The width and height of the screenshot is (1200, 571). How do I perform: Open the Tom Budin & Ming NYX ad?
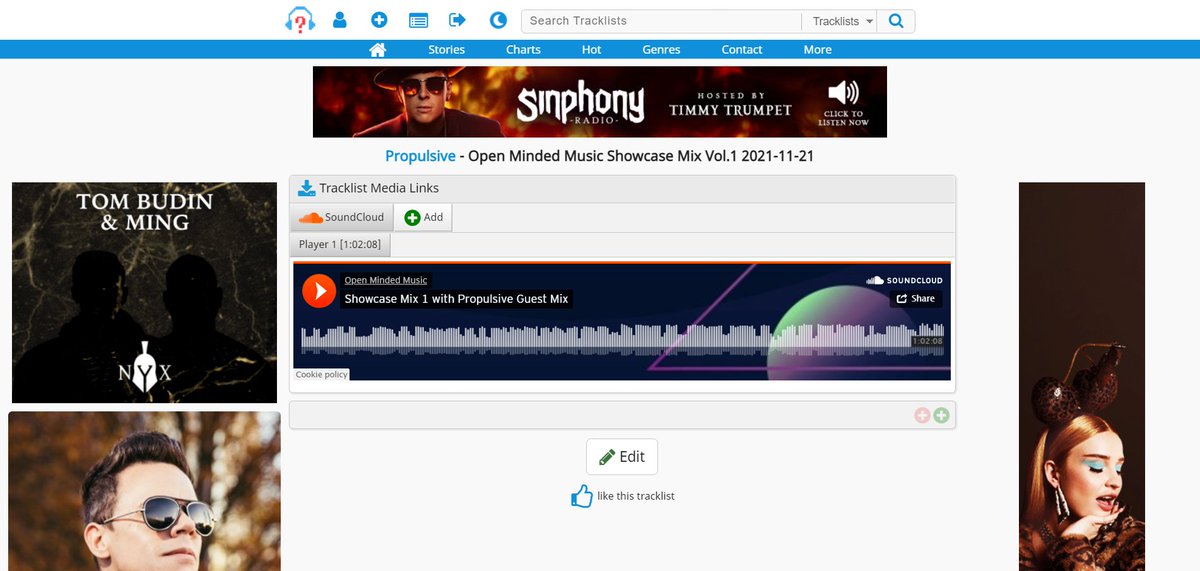coord(144,292)
